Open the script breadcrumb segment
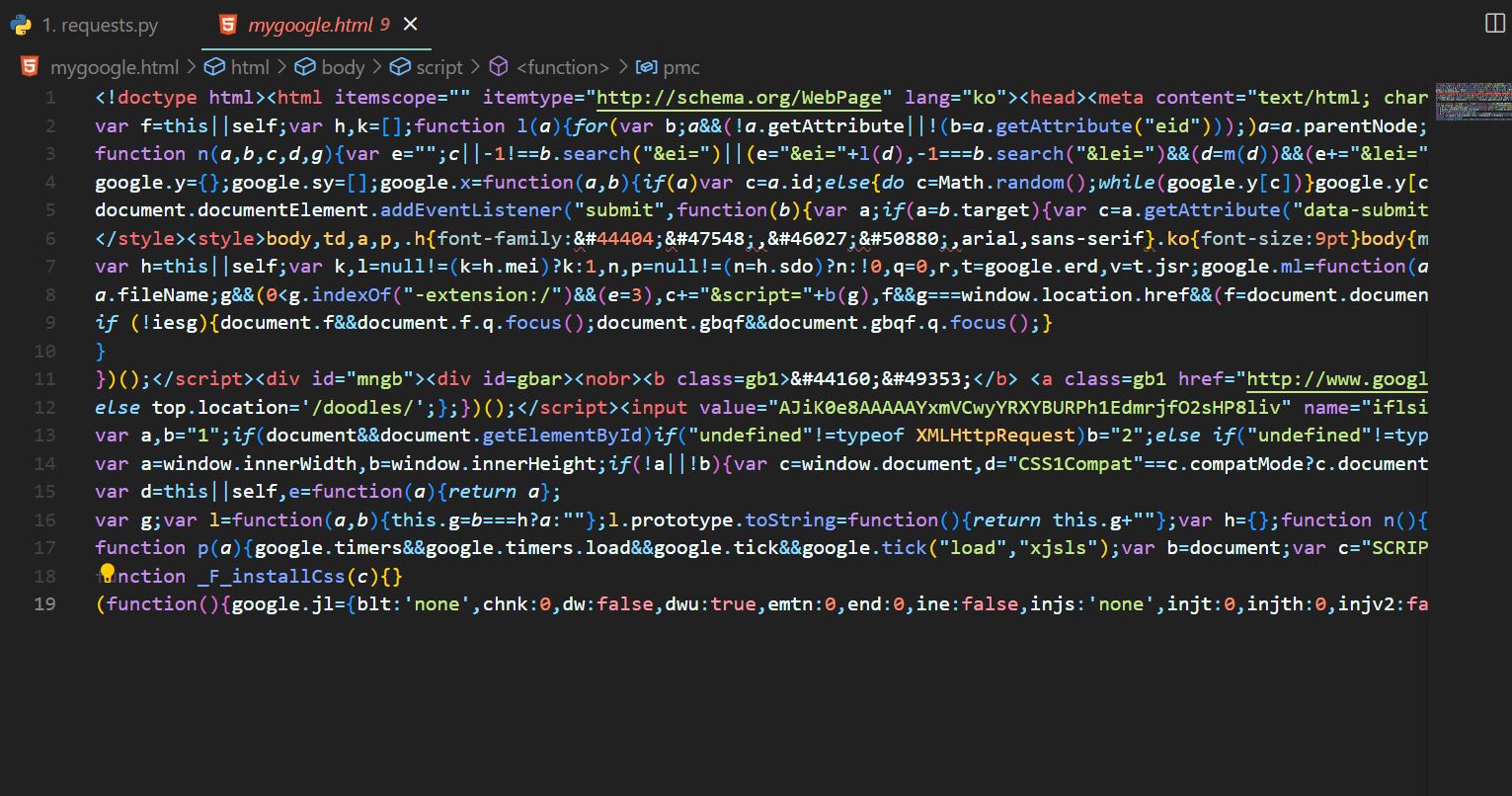 click(x=439, y=67)
